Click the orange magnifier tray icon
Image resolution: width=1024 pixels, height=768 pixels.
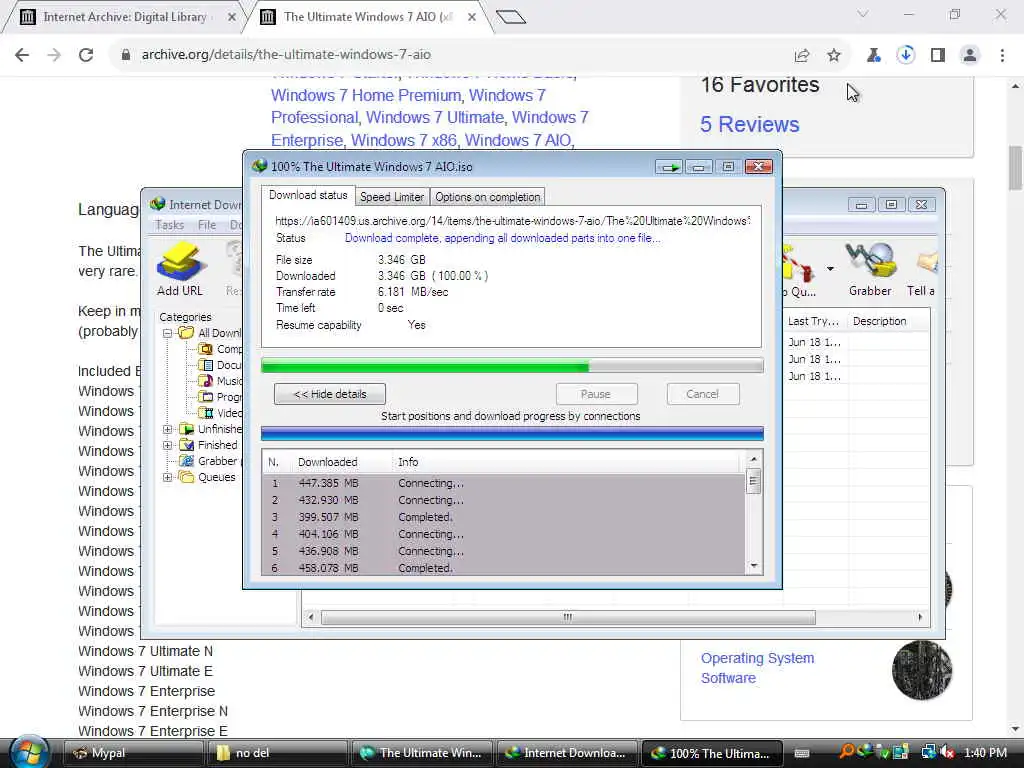846,752
